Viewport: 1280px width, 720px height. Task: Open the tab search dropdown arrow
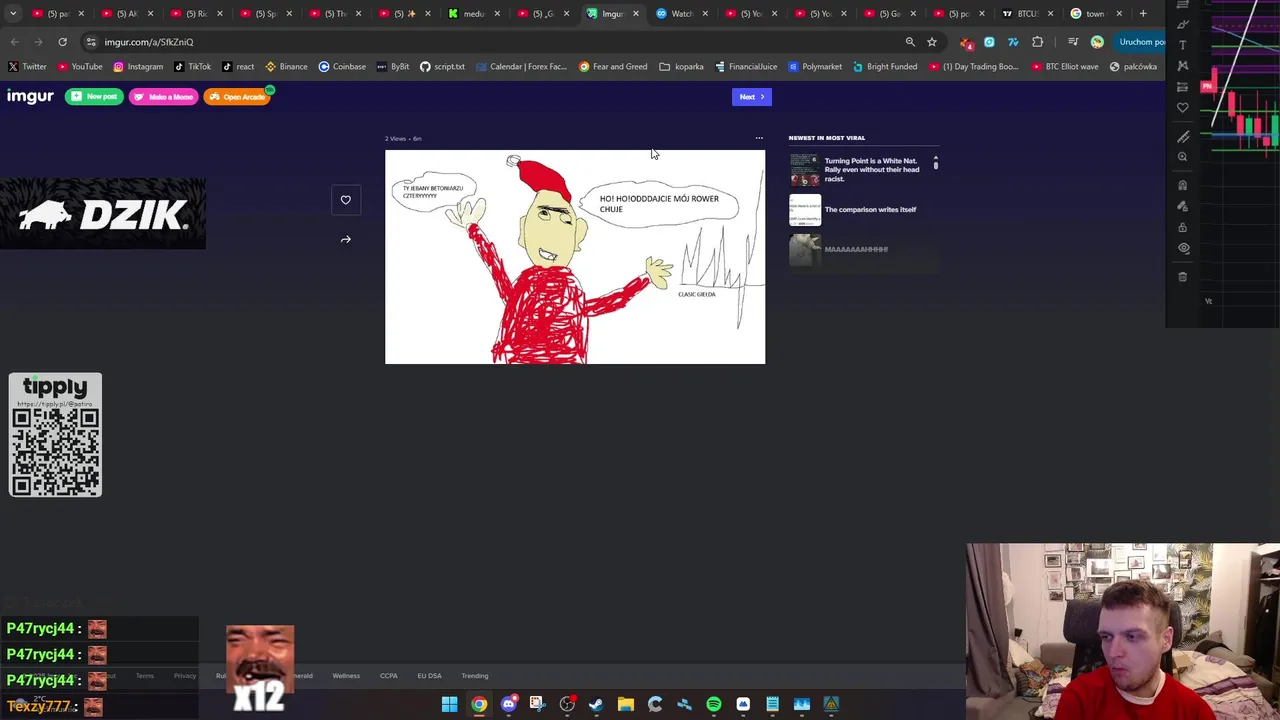[13, 14]
